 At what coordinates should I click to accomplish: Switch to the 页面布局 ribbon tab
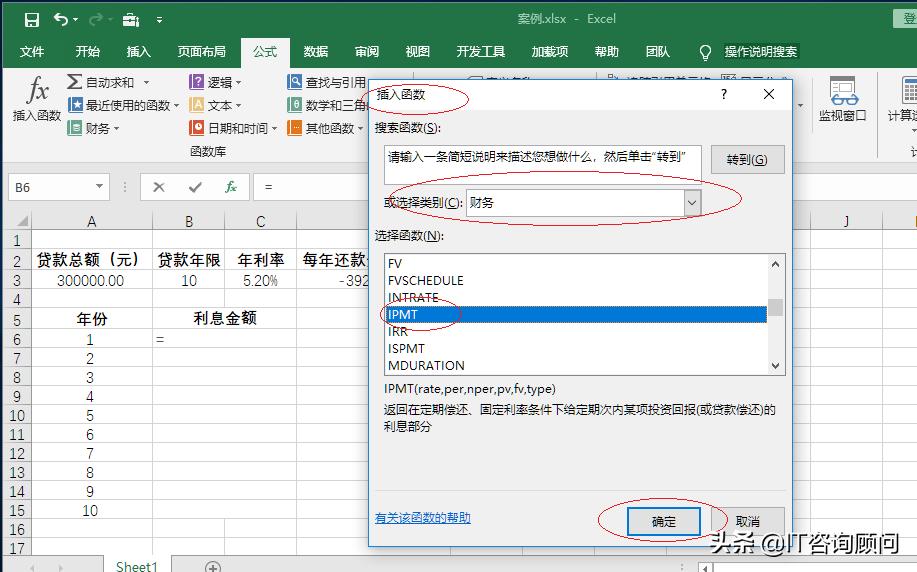click(202, 51)
